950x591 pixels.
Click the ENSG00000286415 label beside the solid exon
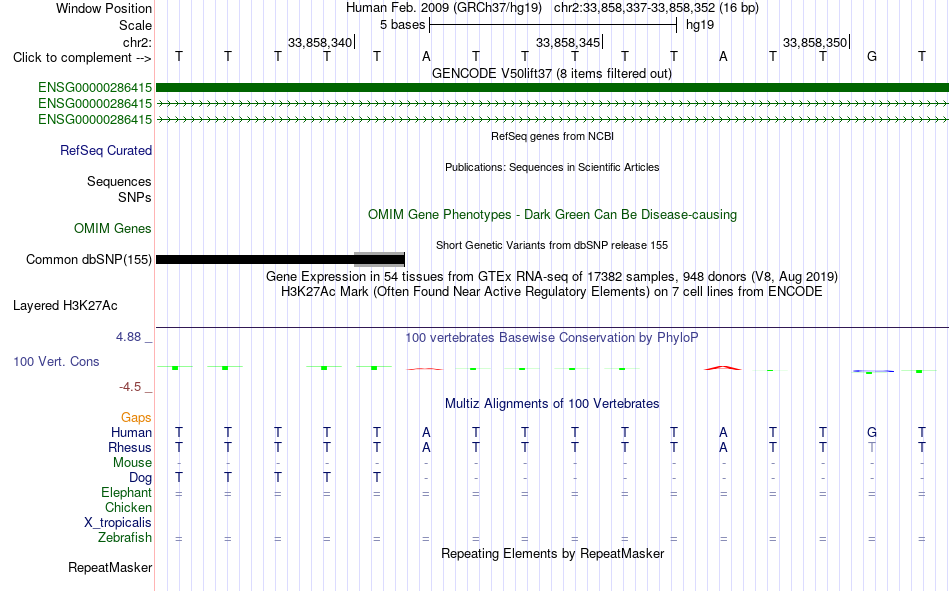pos(95,88)
